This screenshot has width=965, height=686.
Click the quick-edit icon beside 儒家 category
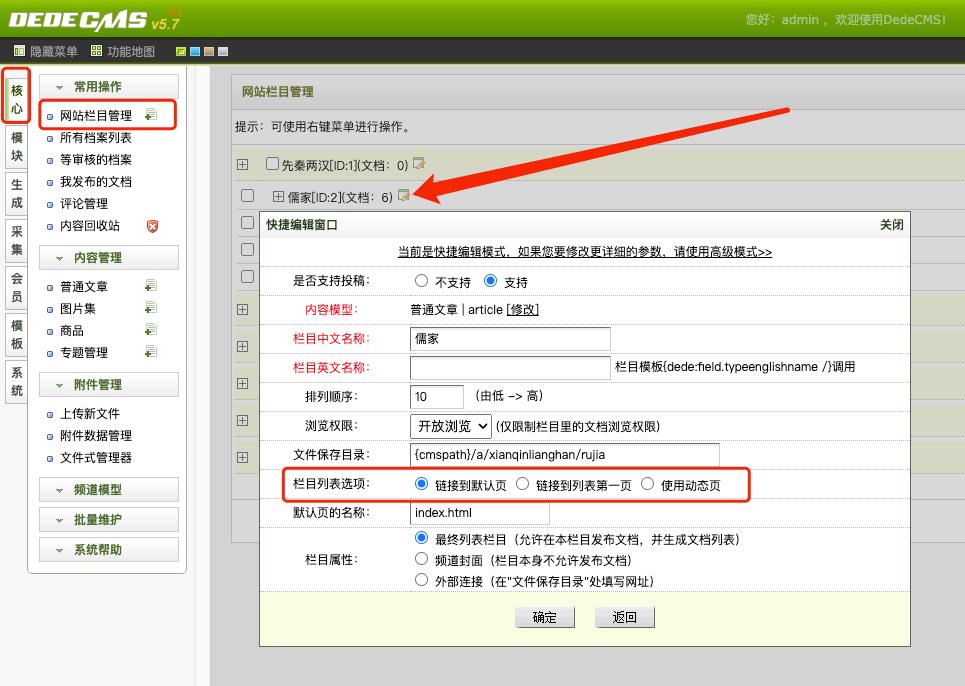pyautogui.click(x=404, y=196)
